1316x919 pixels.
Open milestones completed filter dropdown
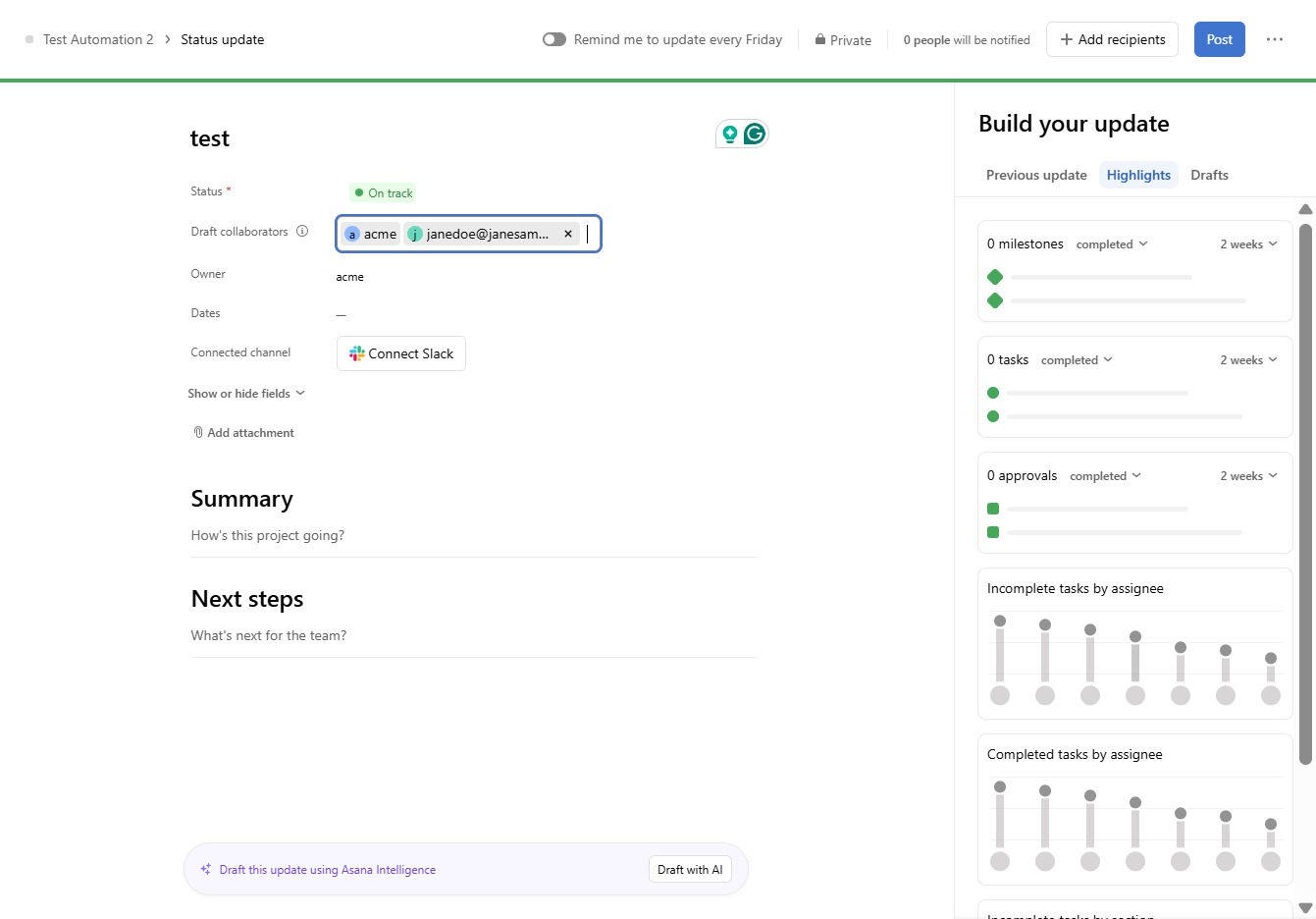[1112, 244]
